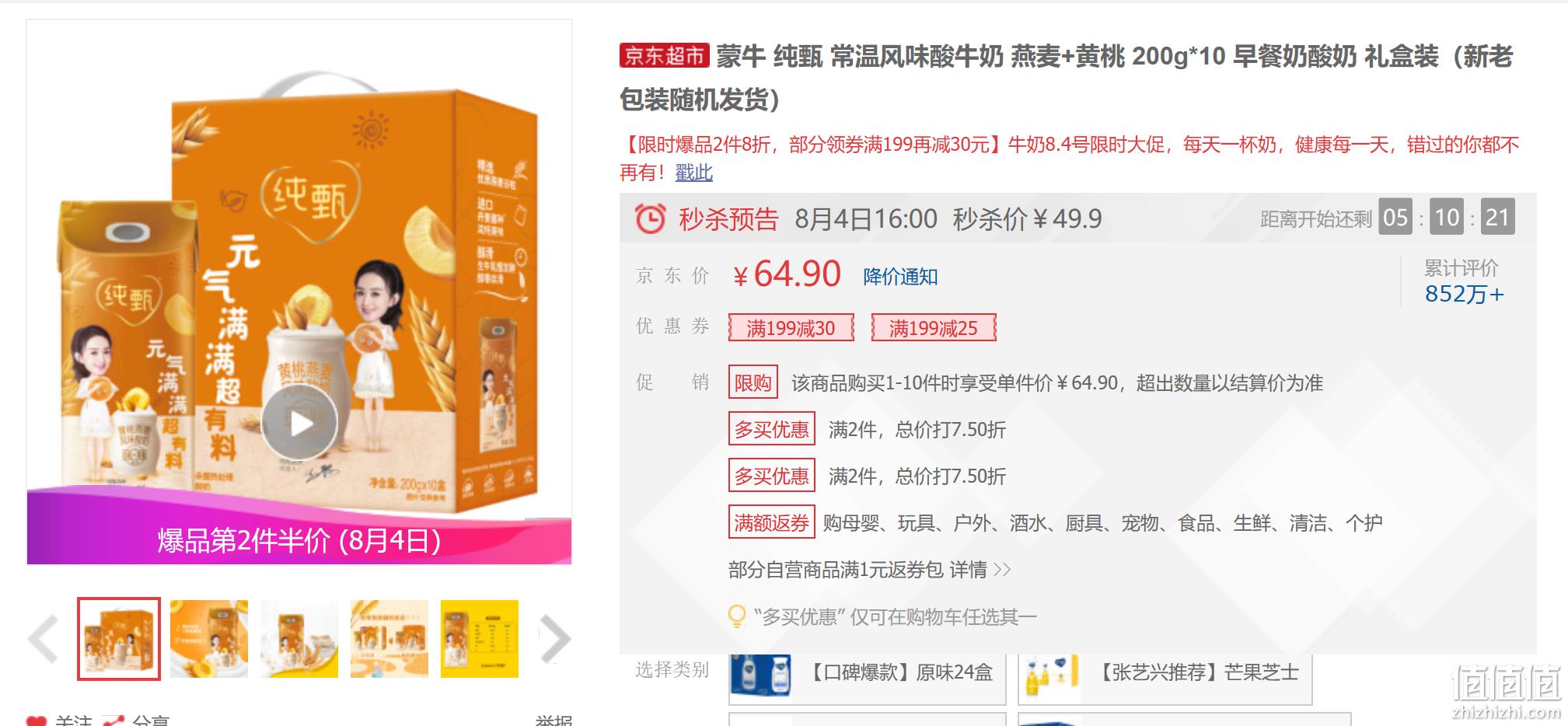Select first gift box thumbnail
This screenshot has width=1568, height=726.
click(x=119, y=639)
